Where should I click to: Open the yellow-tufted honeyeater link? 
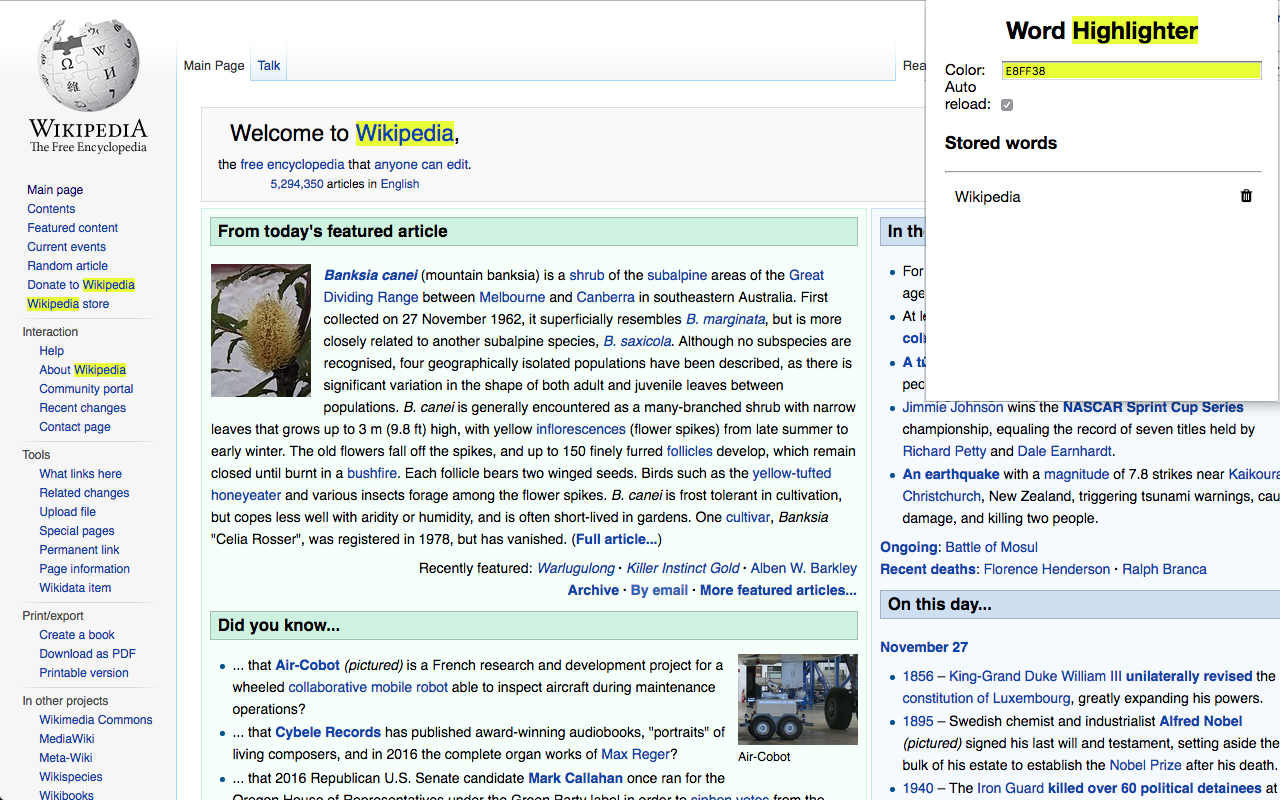521,484
